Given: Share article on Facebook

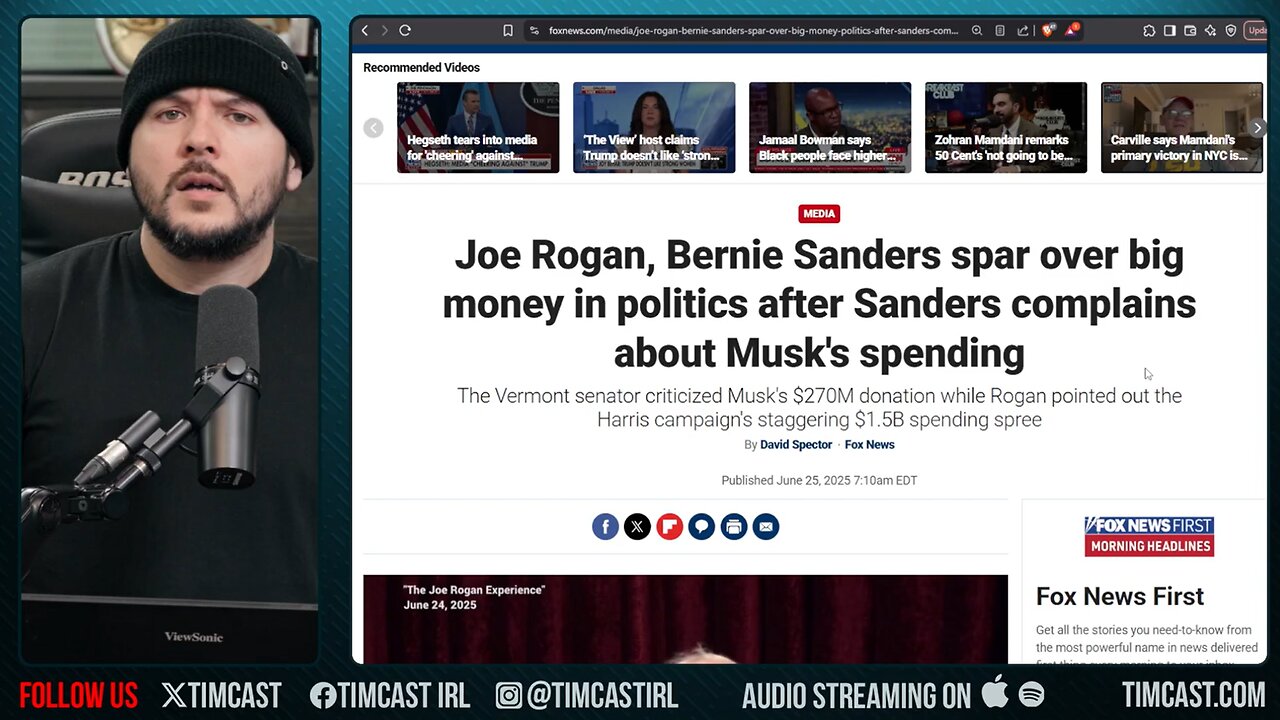Looking at the screenshot, I should click(605, 526).
